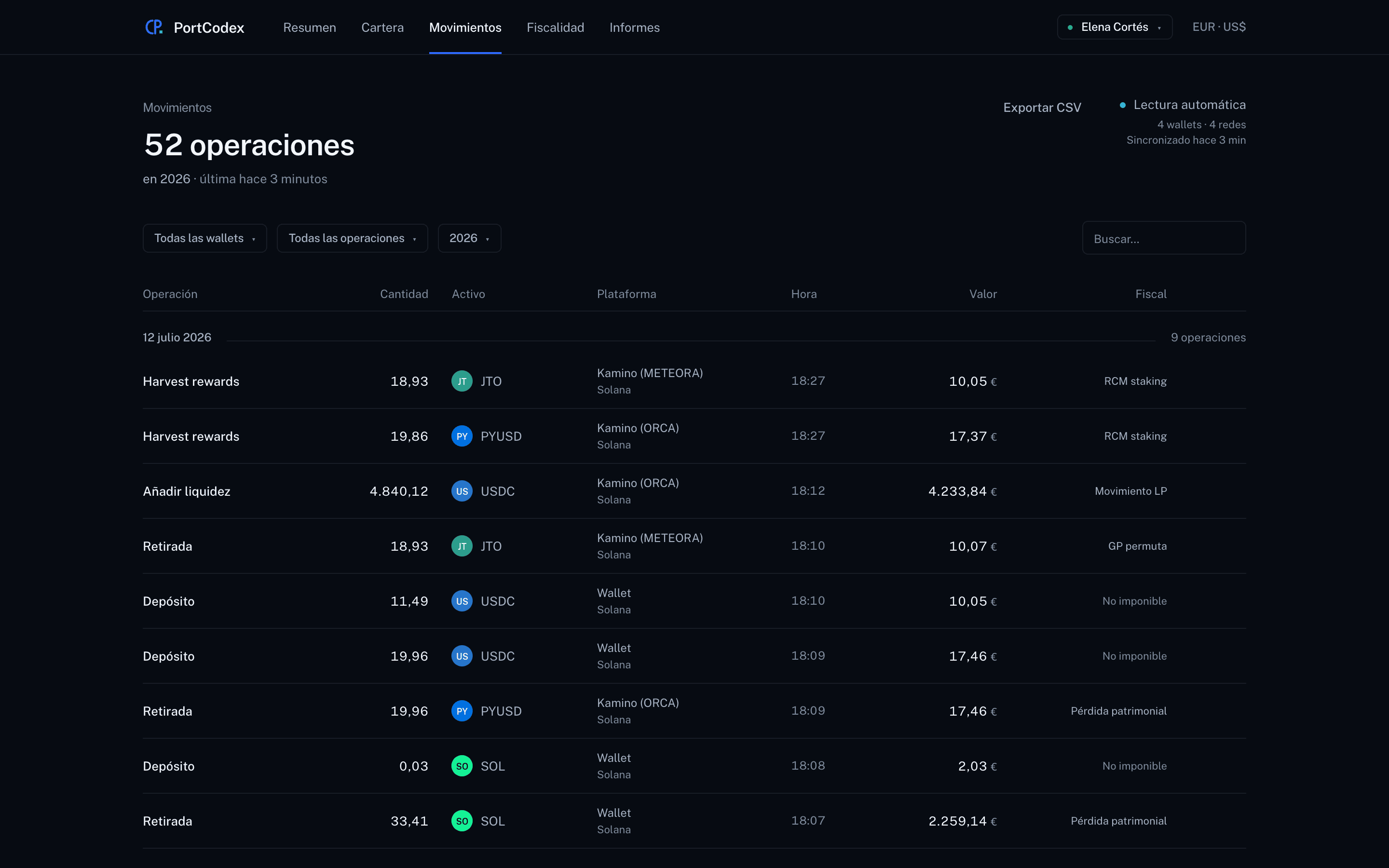1389x868 pixels.
Task: Click 'No imponible' in the 18:08 row
Action: click(1134, 766)
